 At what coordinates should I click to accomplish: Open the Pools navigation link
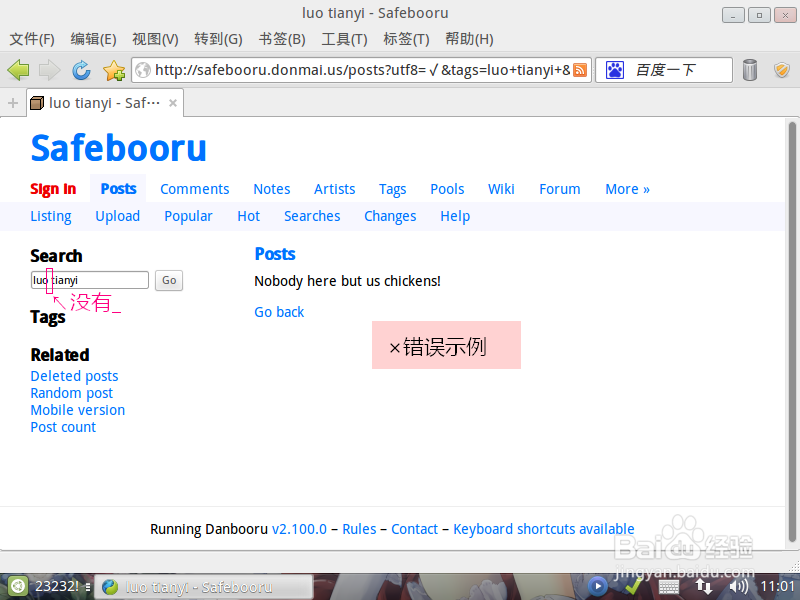coord(447,189)
